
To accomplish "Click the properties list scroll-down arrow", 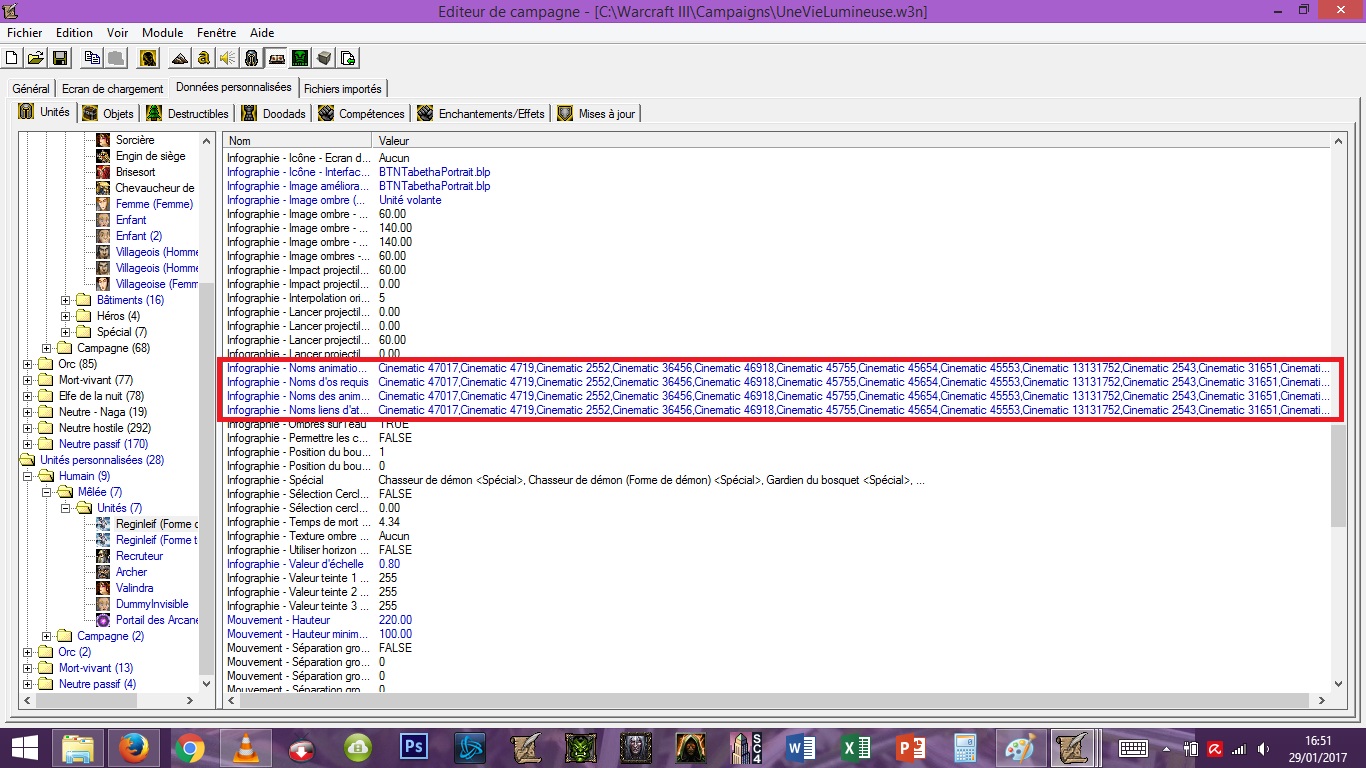I will point(1339,684).
